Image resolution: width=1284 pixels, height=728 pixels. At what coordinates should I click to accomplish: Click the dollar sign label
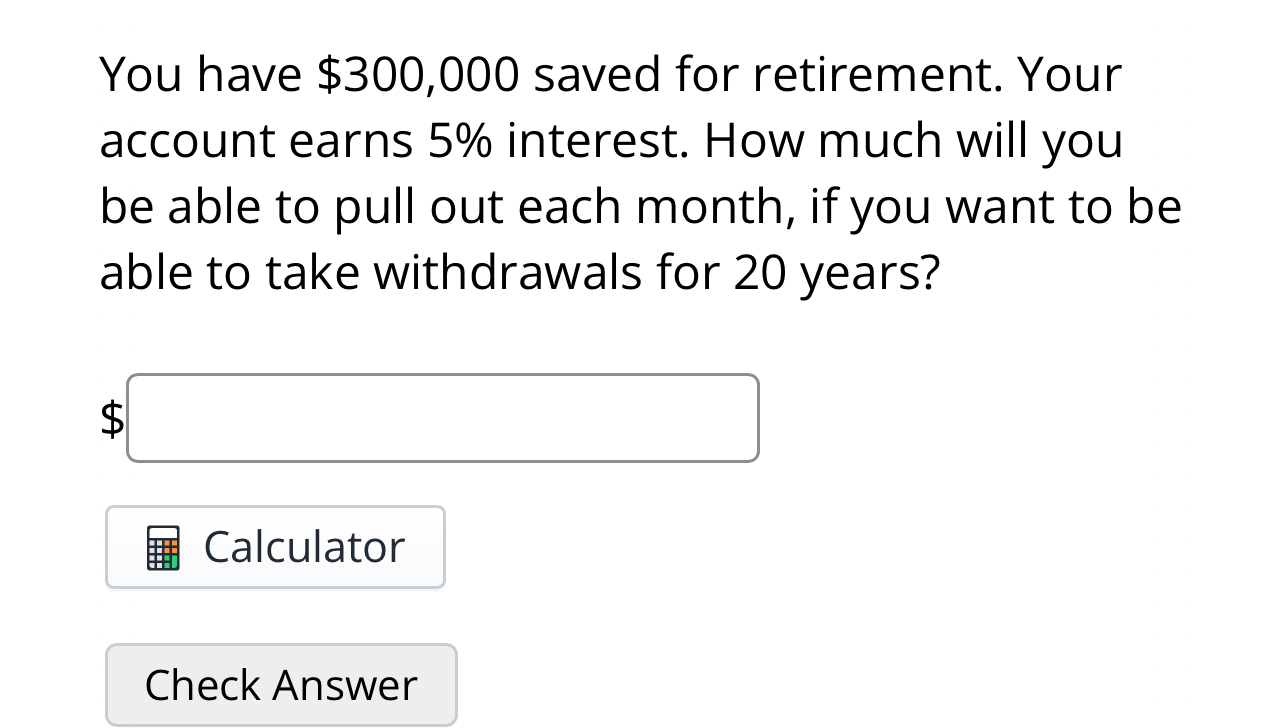pos(112,418)
